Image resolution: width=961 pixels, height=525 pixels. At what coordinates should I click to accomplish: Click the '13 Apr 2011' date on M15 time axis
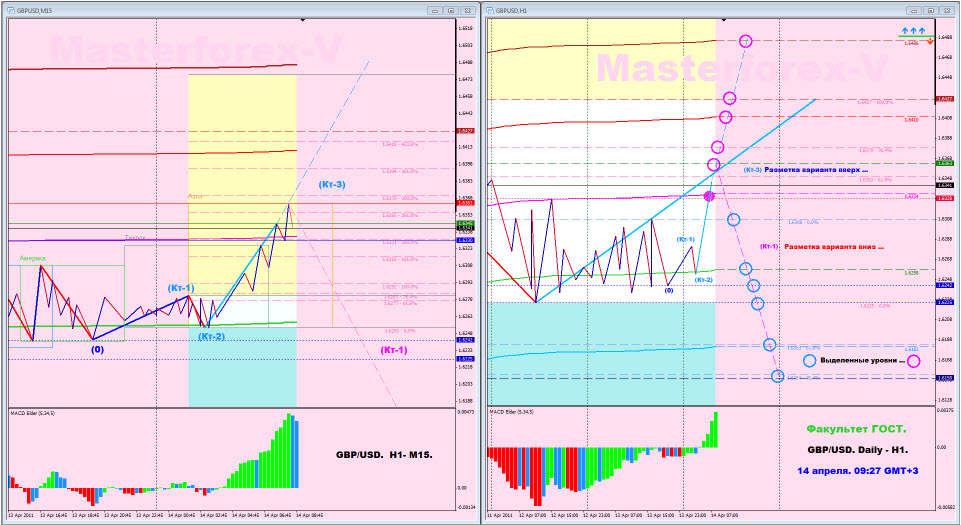coord(21,515)
